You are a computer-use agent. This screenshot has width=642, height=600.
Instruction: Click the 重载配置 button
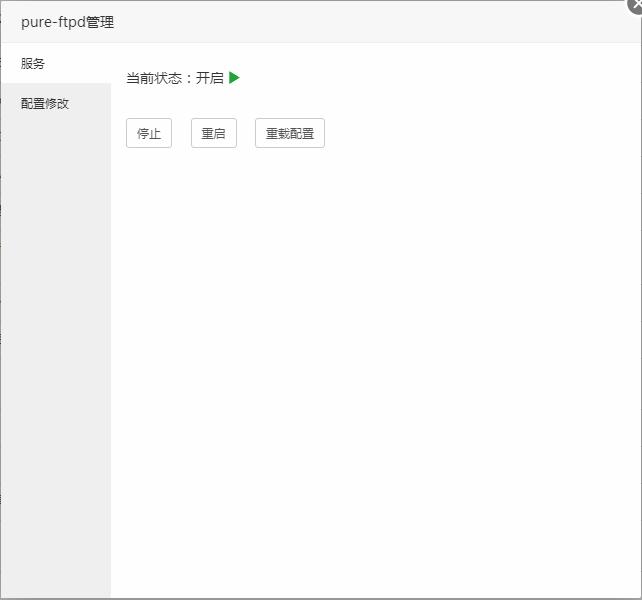pos(289,133)
